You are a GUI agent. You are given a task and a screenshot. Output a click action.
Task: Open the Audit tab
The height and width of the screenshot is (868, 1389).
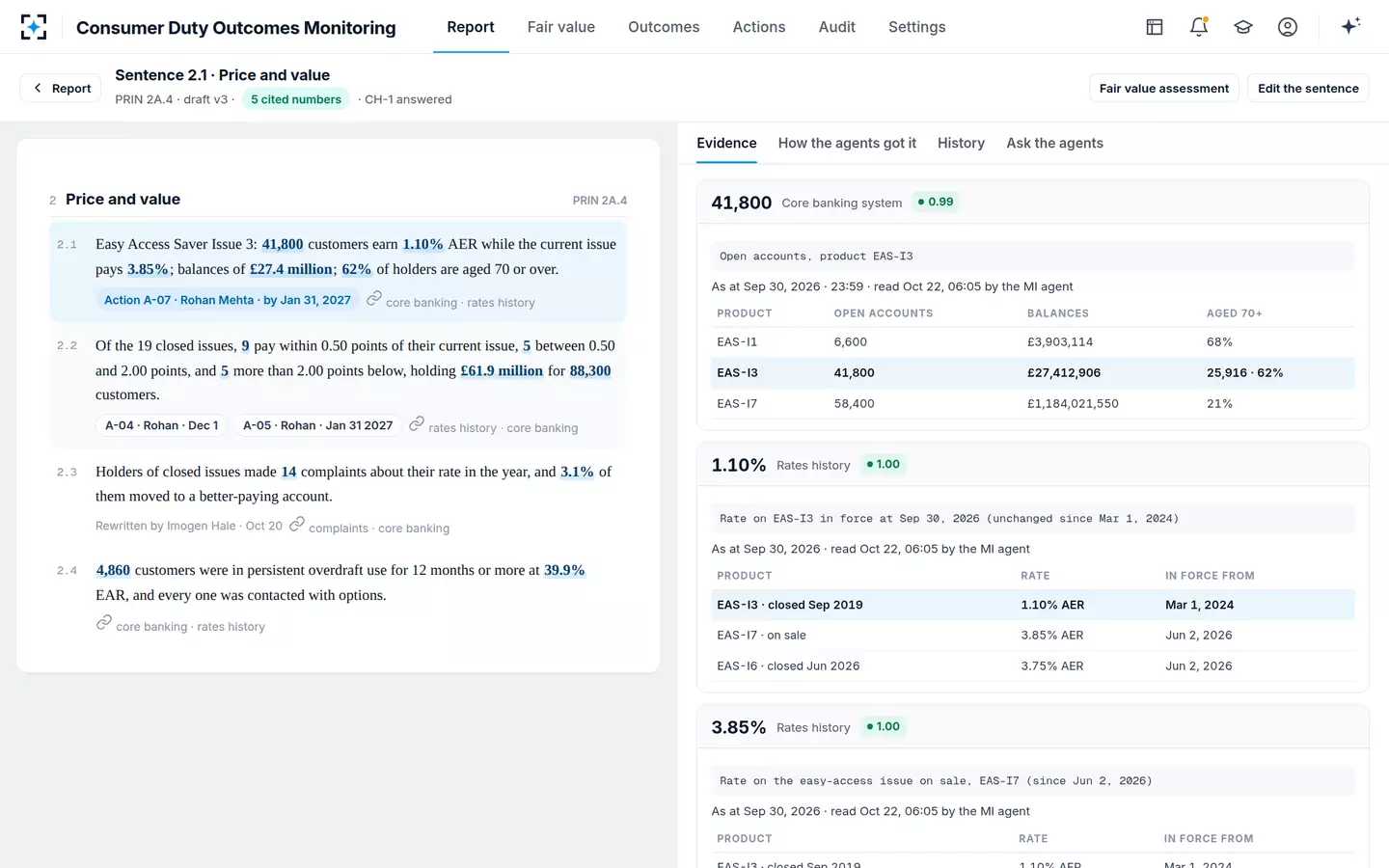point(837,27)
